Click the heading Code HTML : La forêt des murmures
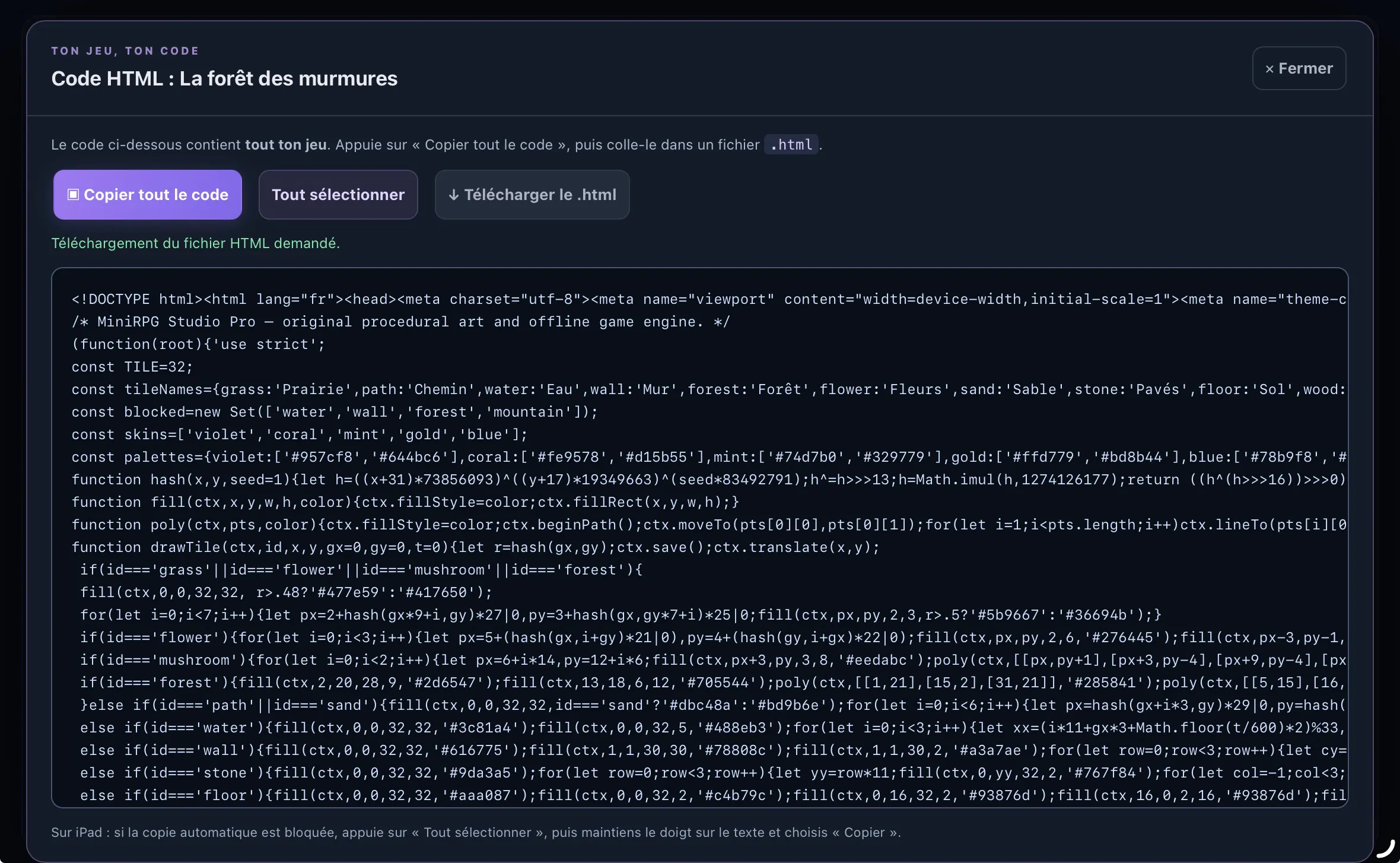The image size is (1400, 863). pos(224,78)
